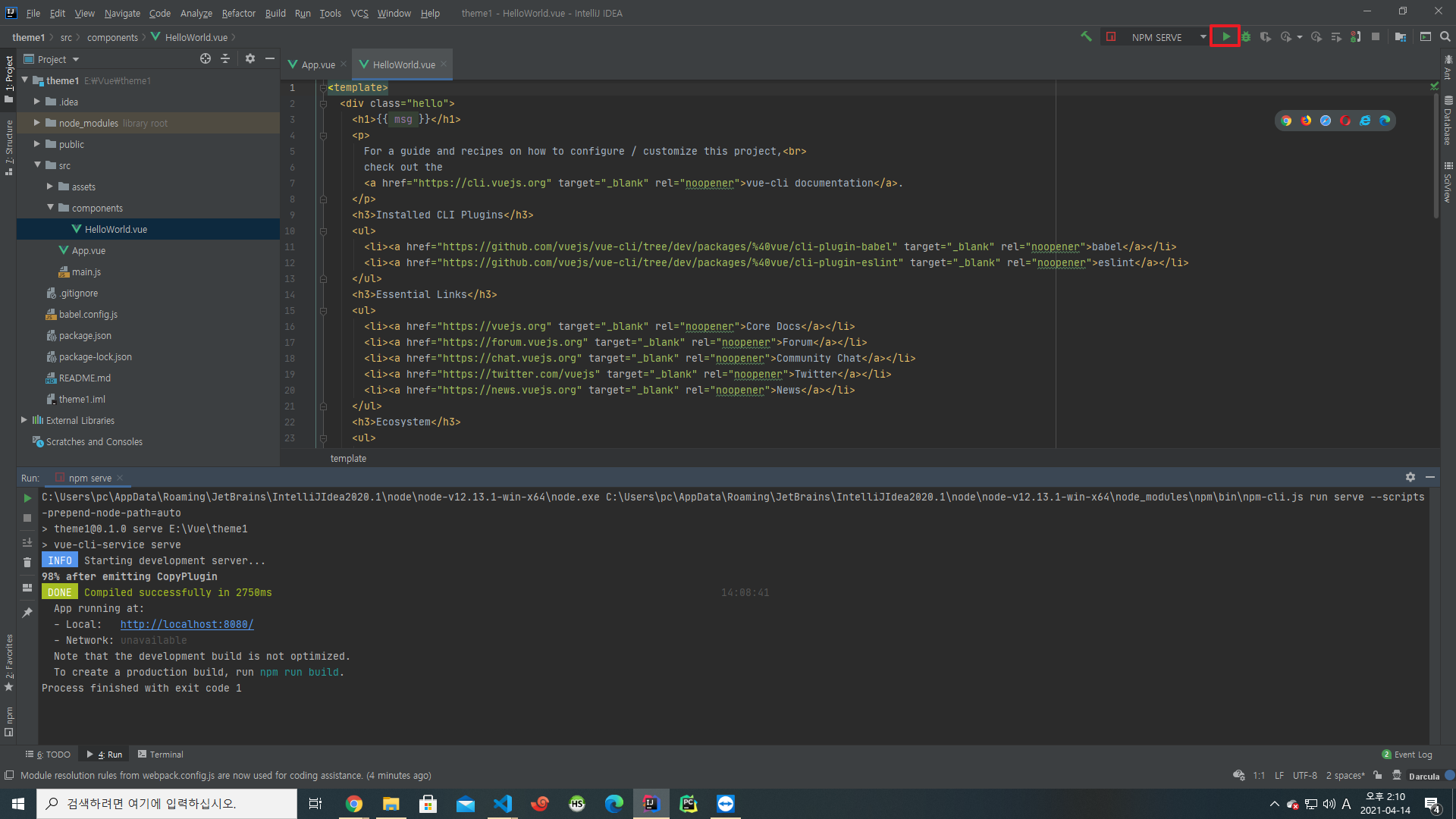Click the trash icon in Run panel
1456x819 pixels.
[x=27, y=562]
